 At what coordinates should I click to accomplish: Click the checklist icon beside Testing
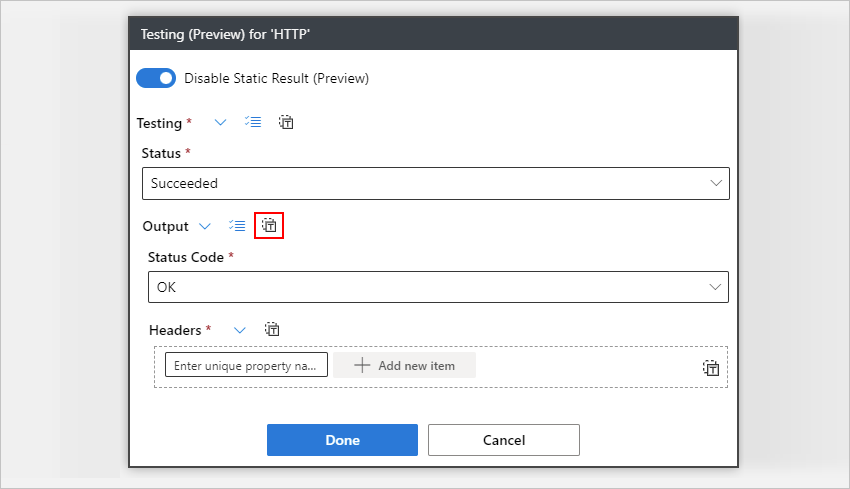(253, 123)
